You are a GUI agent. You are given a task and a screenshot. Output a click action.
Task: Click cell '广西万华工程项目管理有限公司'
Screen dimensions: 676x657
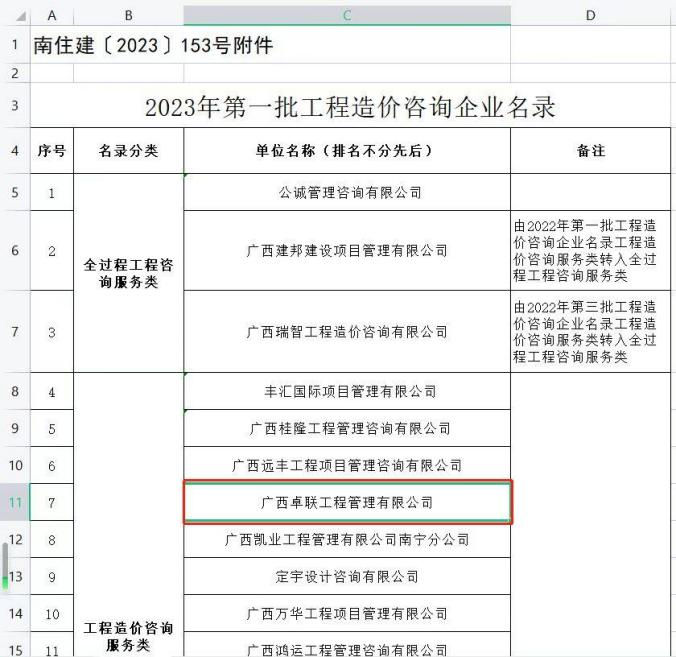pos(347,613)
